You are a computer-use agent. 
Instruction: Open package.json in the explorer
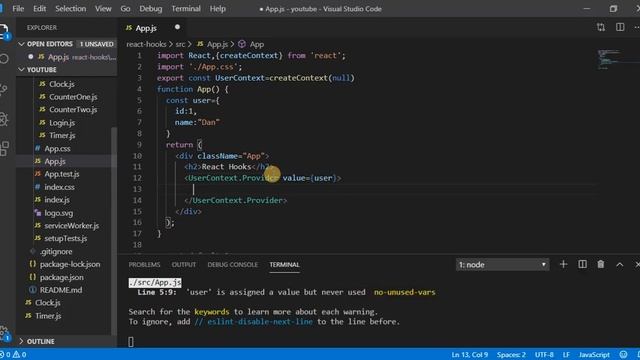tap(61, 277)
